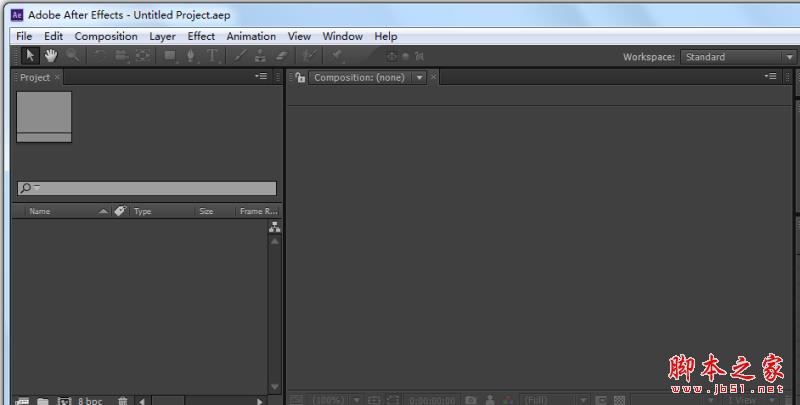Open the File menu
This screenshot has height=405, width=800.
coord(24,36)
